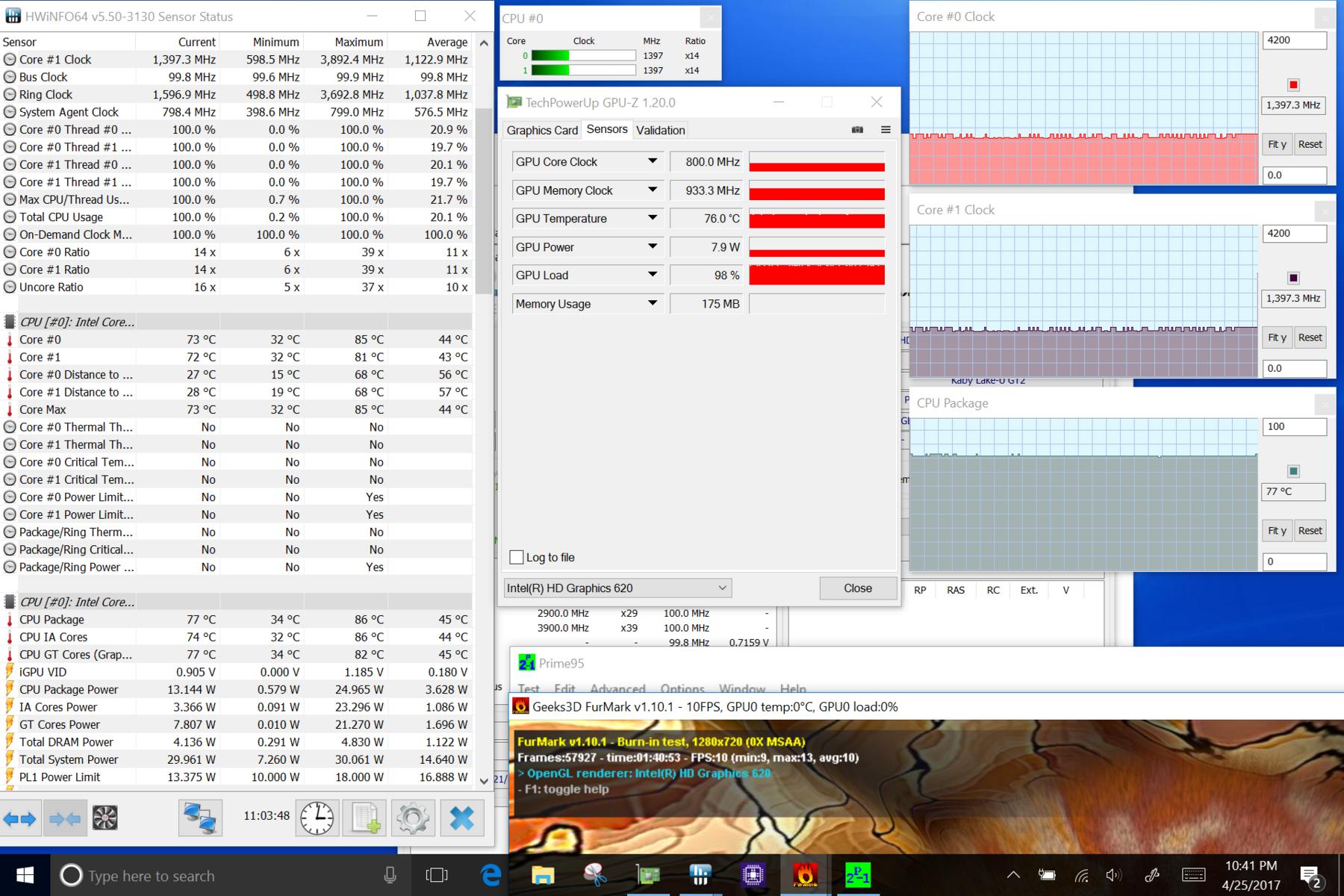Open the Action Center notifications icon
This screenshot has height=896, width=1344.
pos(1310,876)
